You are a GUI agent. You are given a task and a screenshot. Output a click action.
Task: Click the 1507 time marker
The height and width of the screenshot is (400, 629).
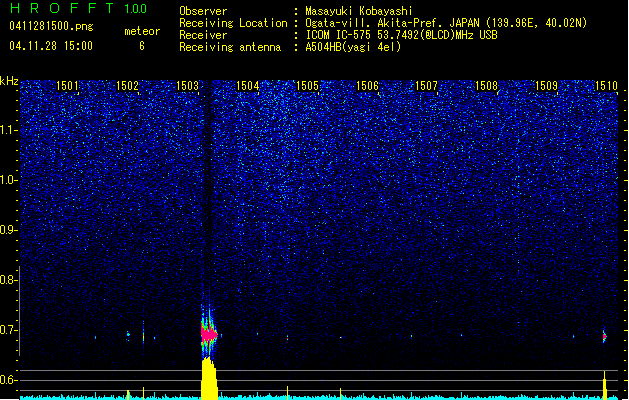pyautogui.click(x=426, y=86)
